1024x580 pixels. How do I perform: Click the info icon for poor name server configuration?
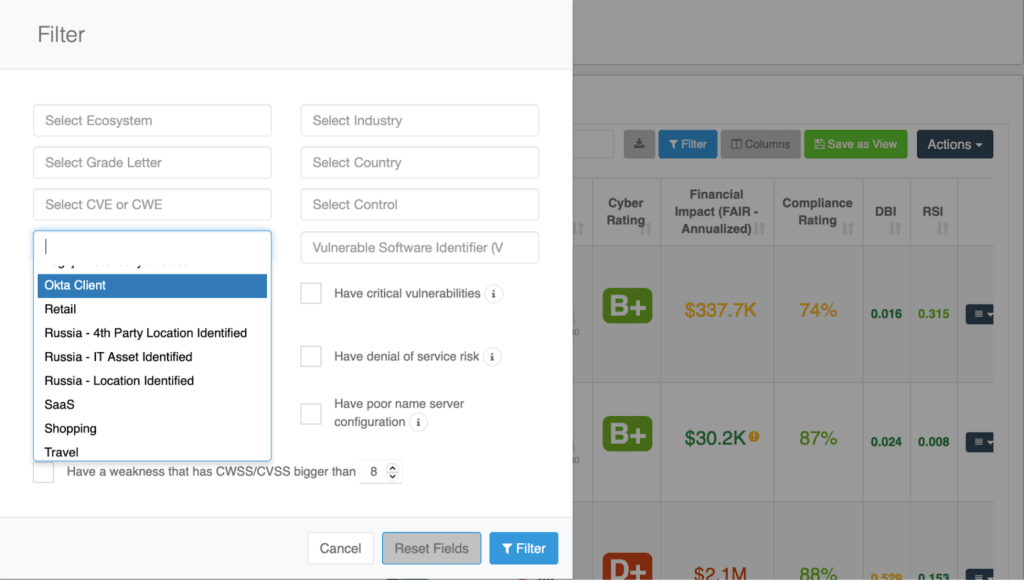coord(419,423)
